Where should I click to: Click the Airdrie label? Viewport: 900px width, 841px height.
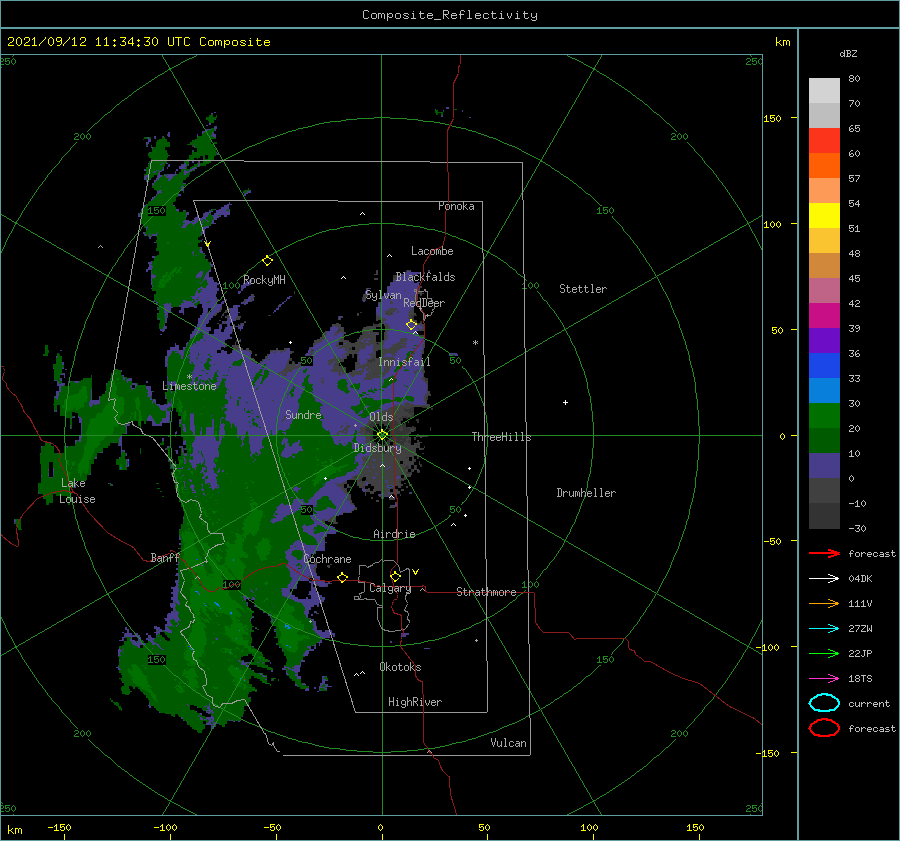[x=394, y=534]
